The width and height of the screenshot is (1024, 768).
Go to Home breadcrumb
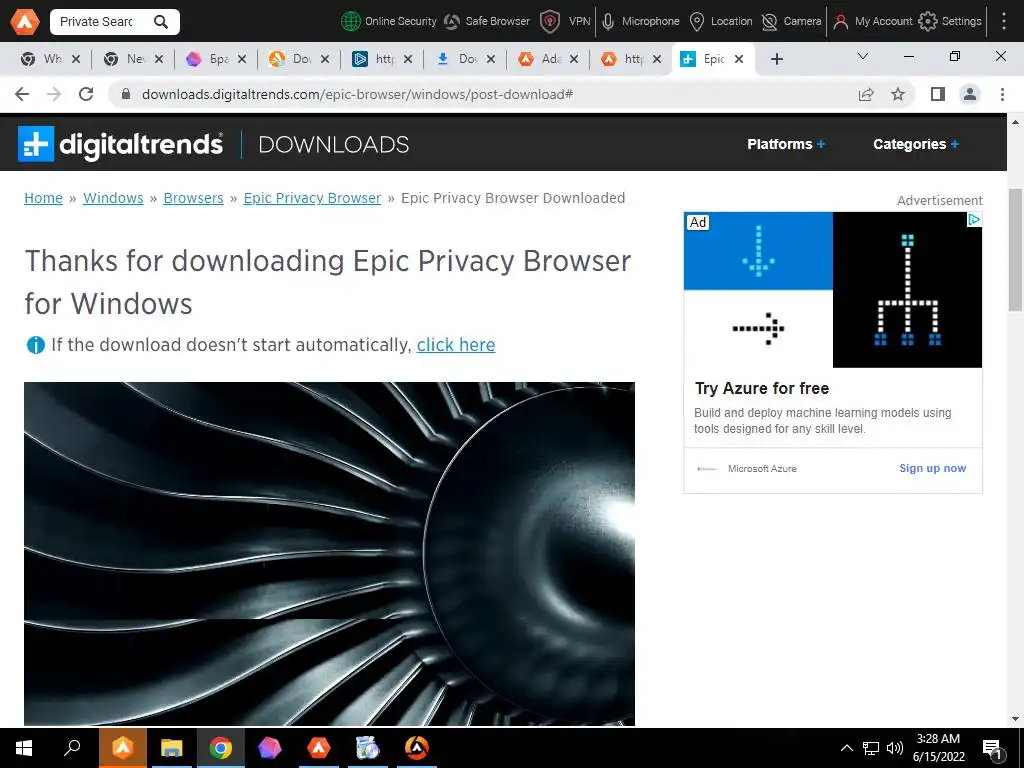pos(43,198)
